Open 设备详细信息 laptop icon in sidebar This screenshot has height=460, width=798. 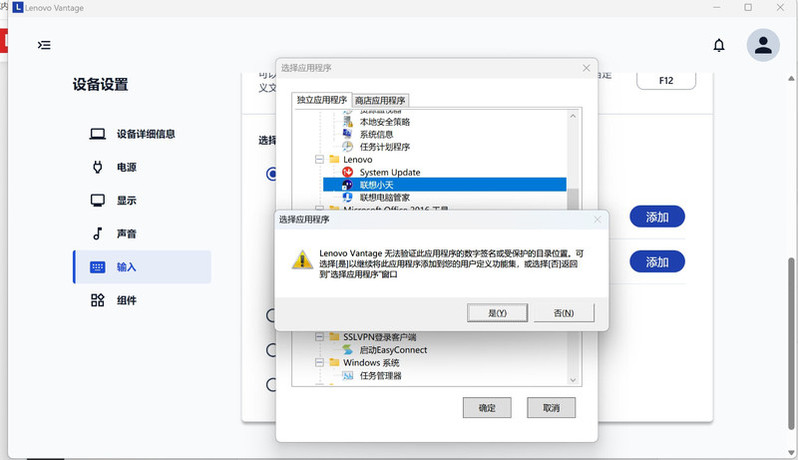[97, 134]
